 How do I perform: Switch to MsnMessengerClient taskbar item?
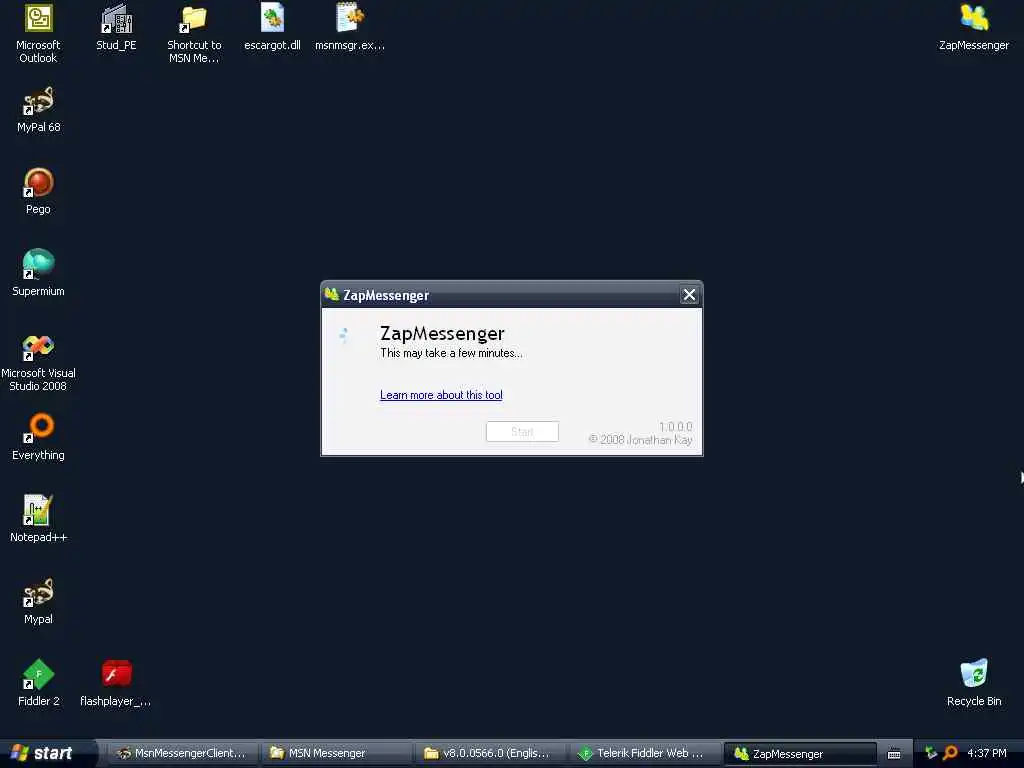click(182, 753)
